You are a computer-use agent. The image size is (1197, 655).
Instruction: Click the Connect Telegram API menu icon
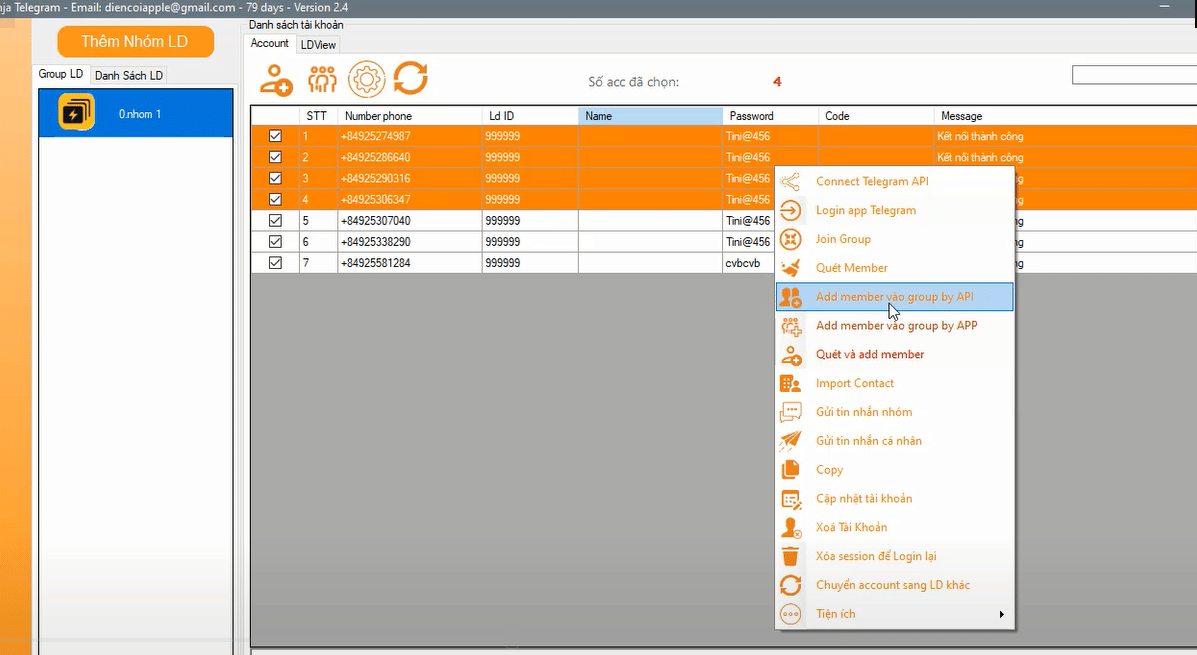tap(790, 181)
